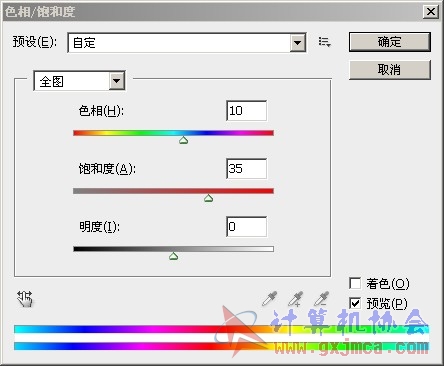
Task: Enable the 着色 colorize checkbox
Action: pyautogui.click(x=355, y=284)
